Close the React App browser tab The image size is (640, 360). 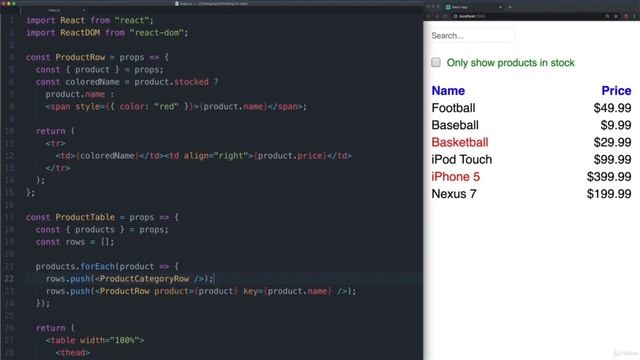pyautogui.click(x=500, y=7)
